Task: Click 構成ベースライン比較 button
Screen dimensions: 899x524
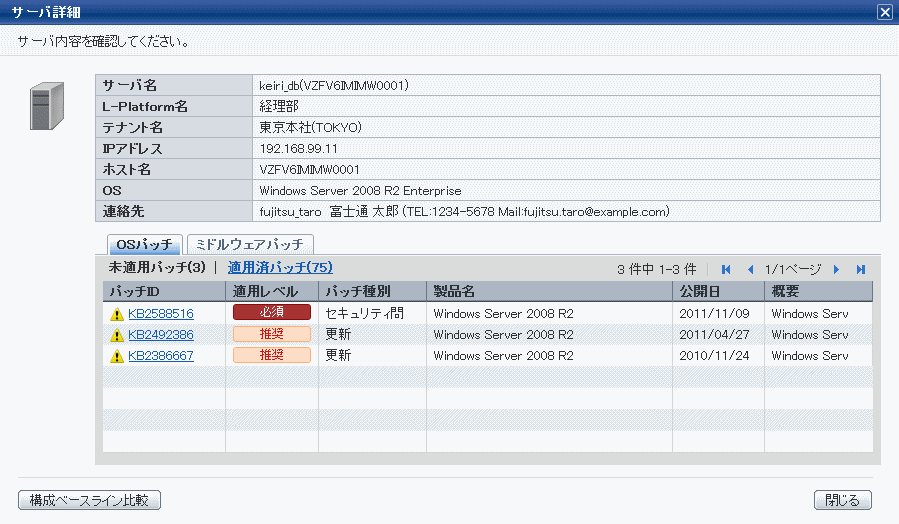Action: point(89,500)
